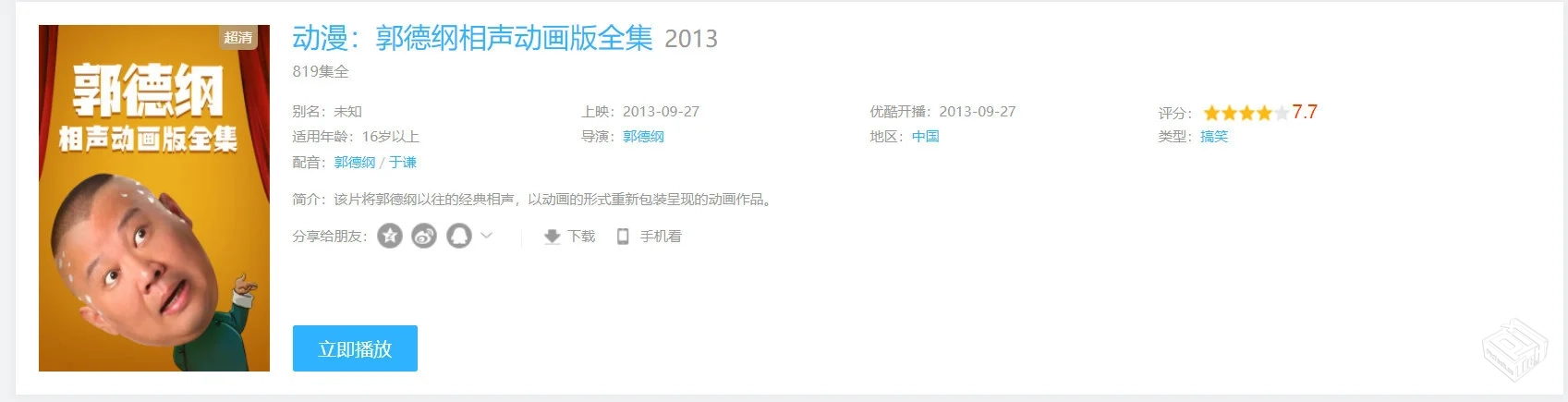Image resolution: width=1568 pixels, height=402 pixels.
Task: Share to Weibo via the eye-logo icon
Action: [x=424, y=237]
